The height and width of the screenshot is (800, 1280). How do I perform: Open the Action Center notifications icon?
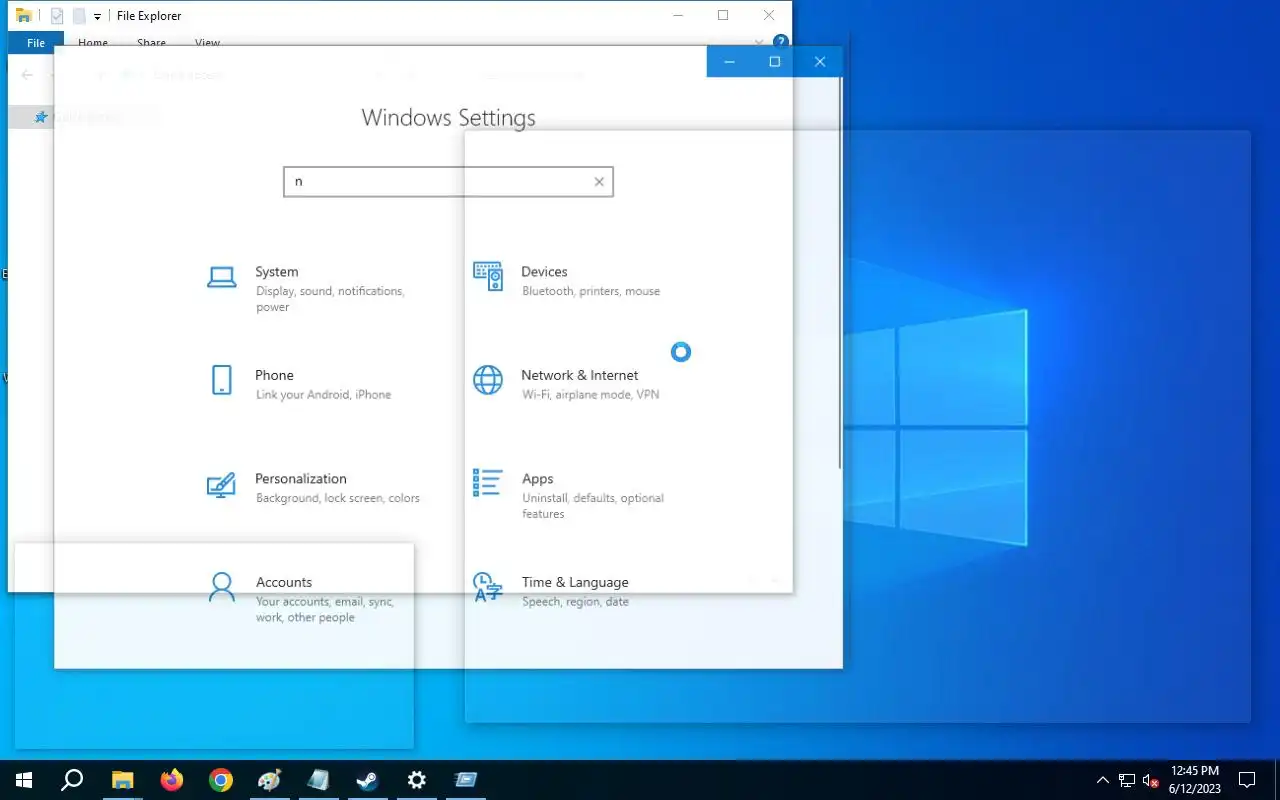[1247, 780]
